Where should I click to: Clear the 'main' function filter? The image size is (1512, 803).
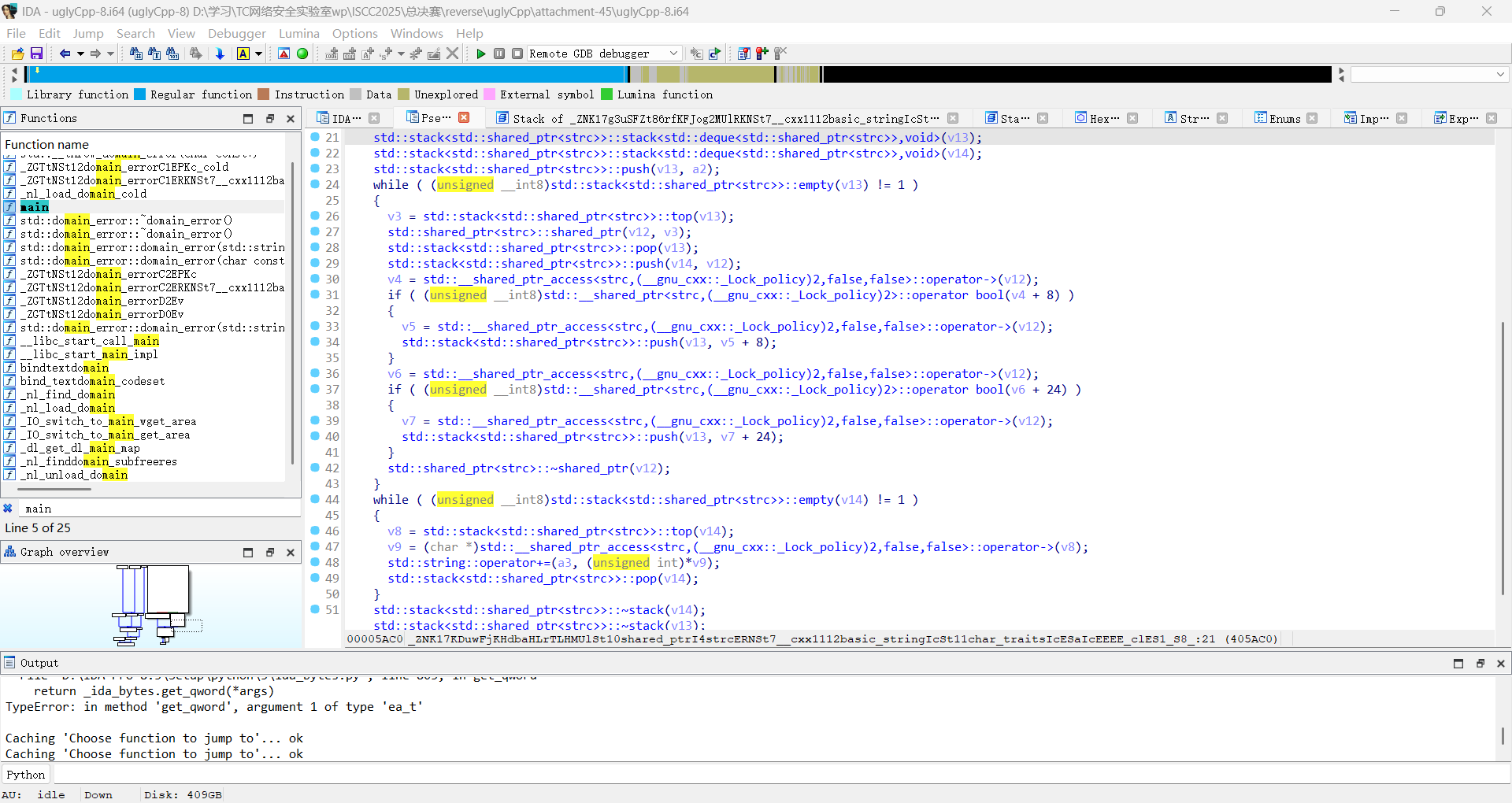pos(8,509)
